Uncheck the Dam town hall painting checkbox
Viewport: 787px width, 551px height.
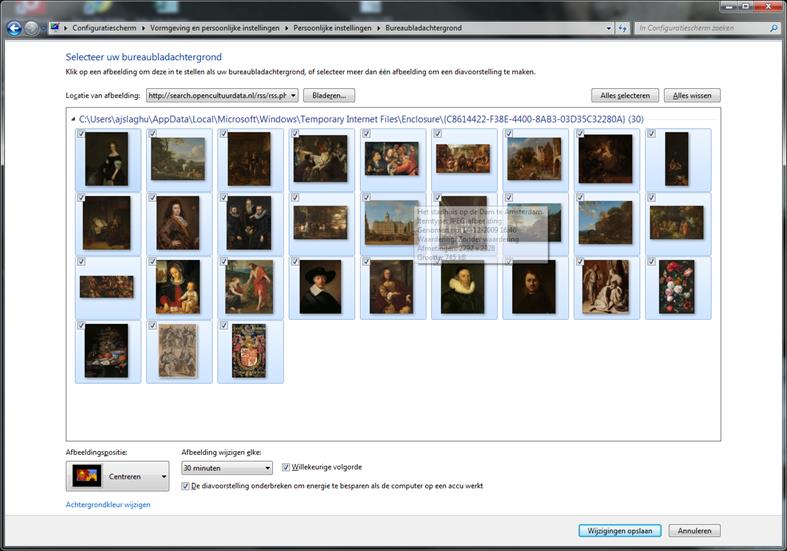pyautogui.click(x=366, y=198)
